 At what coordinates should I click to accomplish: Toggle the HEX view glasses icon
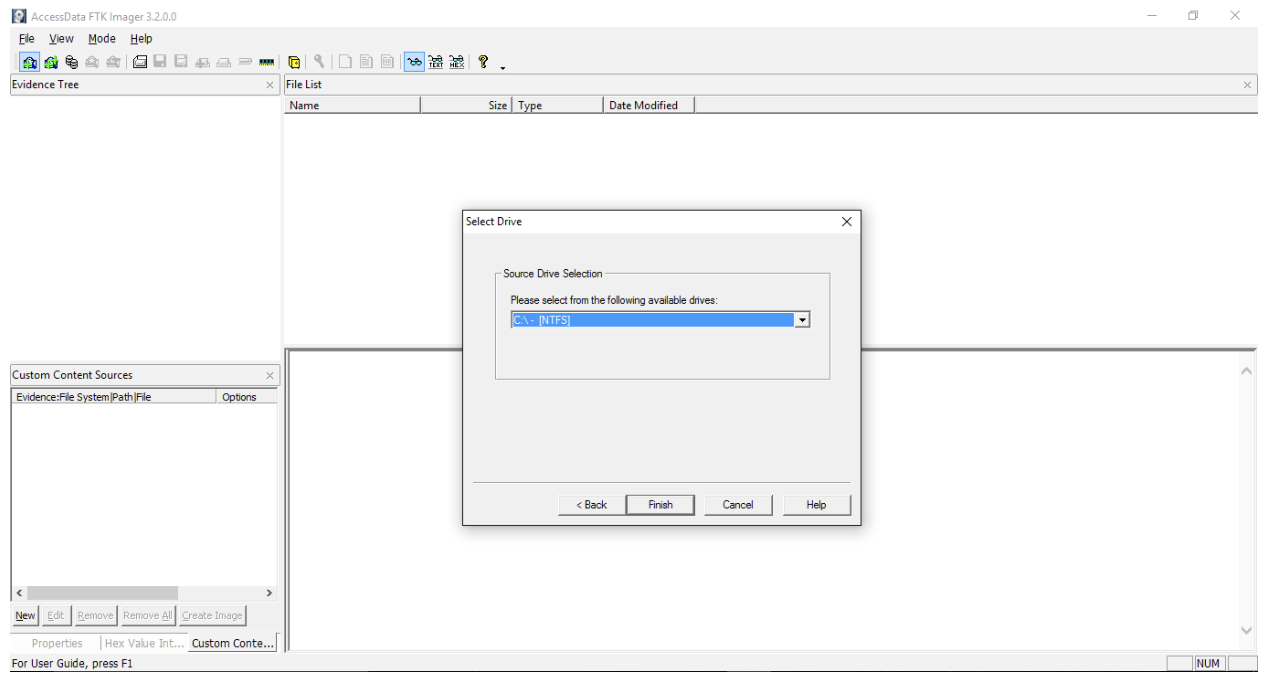[457, 62]
